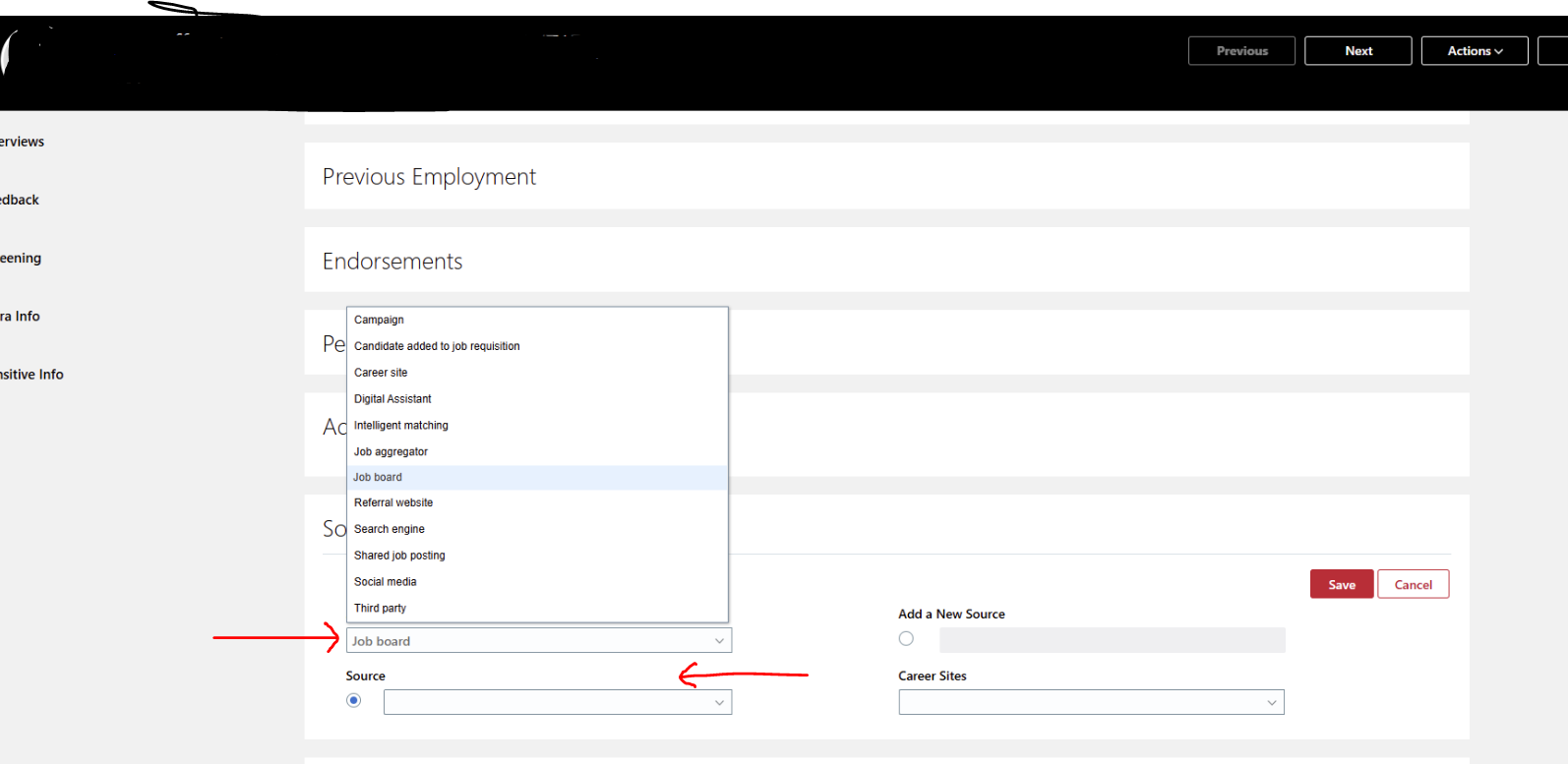Select Job aggregator from the list

coord(537,452)
